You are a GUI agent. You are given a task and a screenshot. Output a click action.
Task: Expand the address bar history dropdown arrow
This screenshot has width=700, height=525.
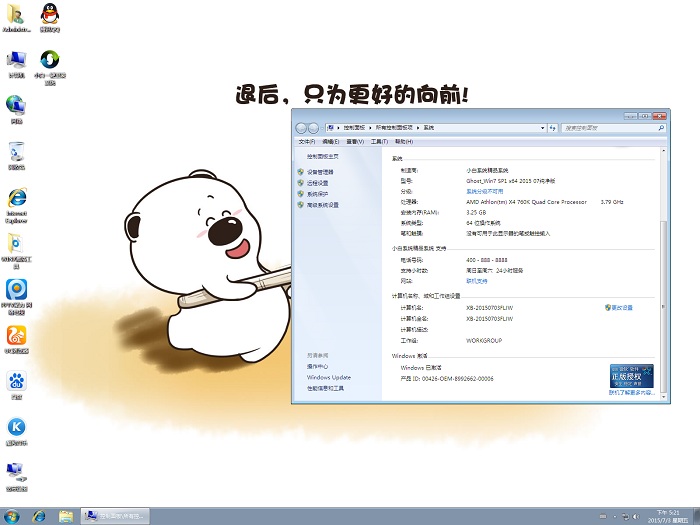click(x=545, y=128)
